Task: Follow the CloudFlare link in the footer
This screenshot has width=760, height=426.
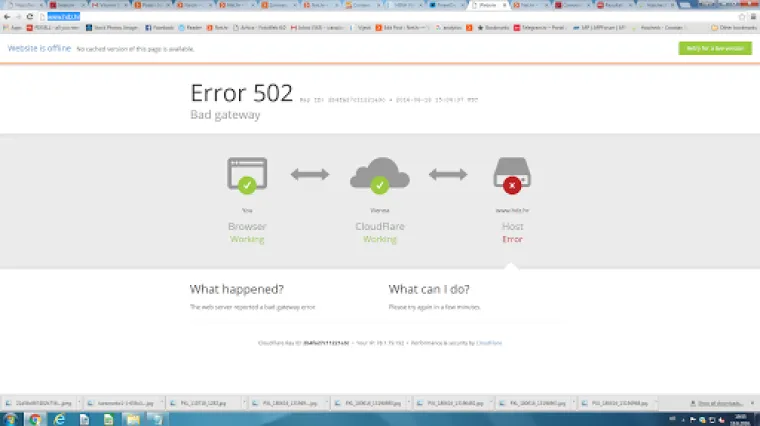Action: [489, 343]
